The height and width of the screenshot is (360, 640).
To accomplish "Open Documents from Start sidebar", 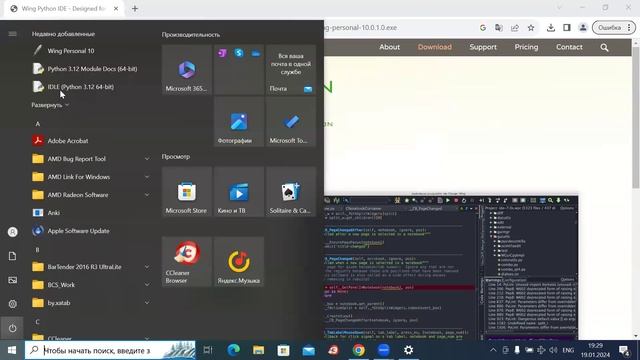I will 12,256.
